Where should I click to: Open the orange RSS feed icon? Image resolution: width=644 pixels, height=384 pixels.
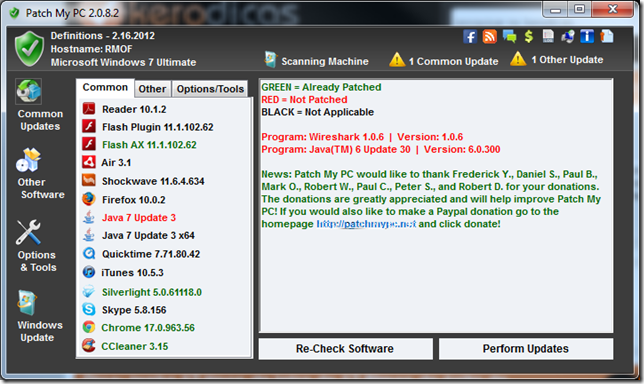[489, 37]
